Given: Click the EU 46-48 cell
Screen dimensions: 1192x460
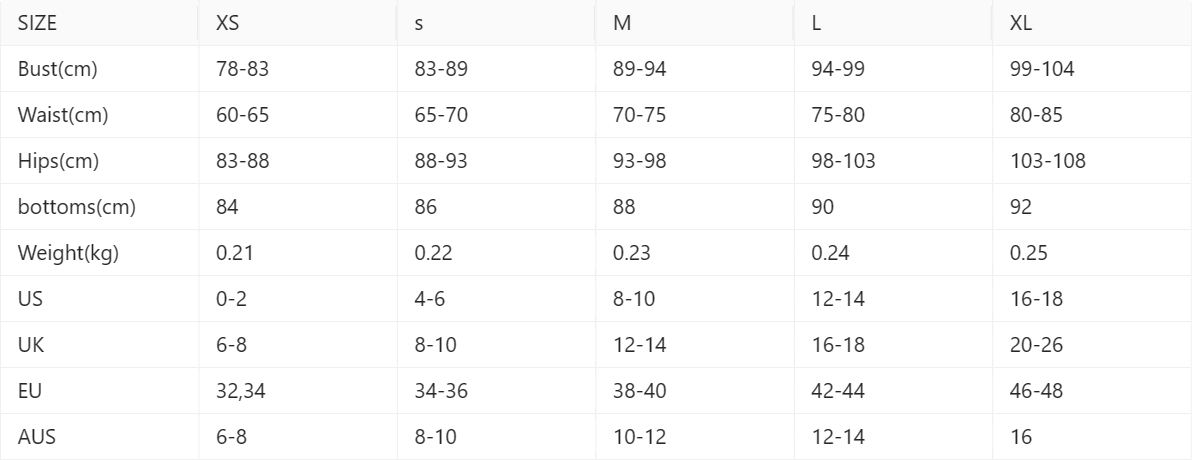Looking at the screenshot, I should pyautogui.click(x=1092, y=391).
